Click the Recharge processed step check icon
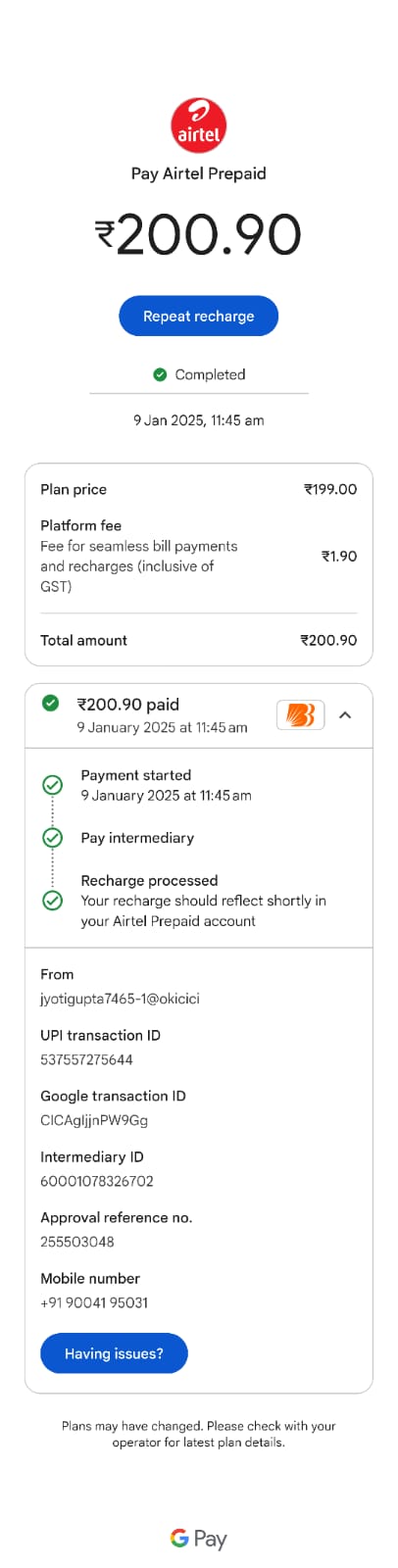Screen dimensions: 398x1568 pos(53,900)
